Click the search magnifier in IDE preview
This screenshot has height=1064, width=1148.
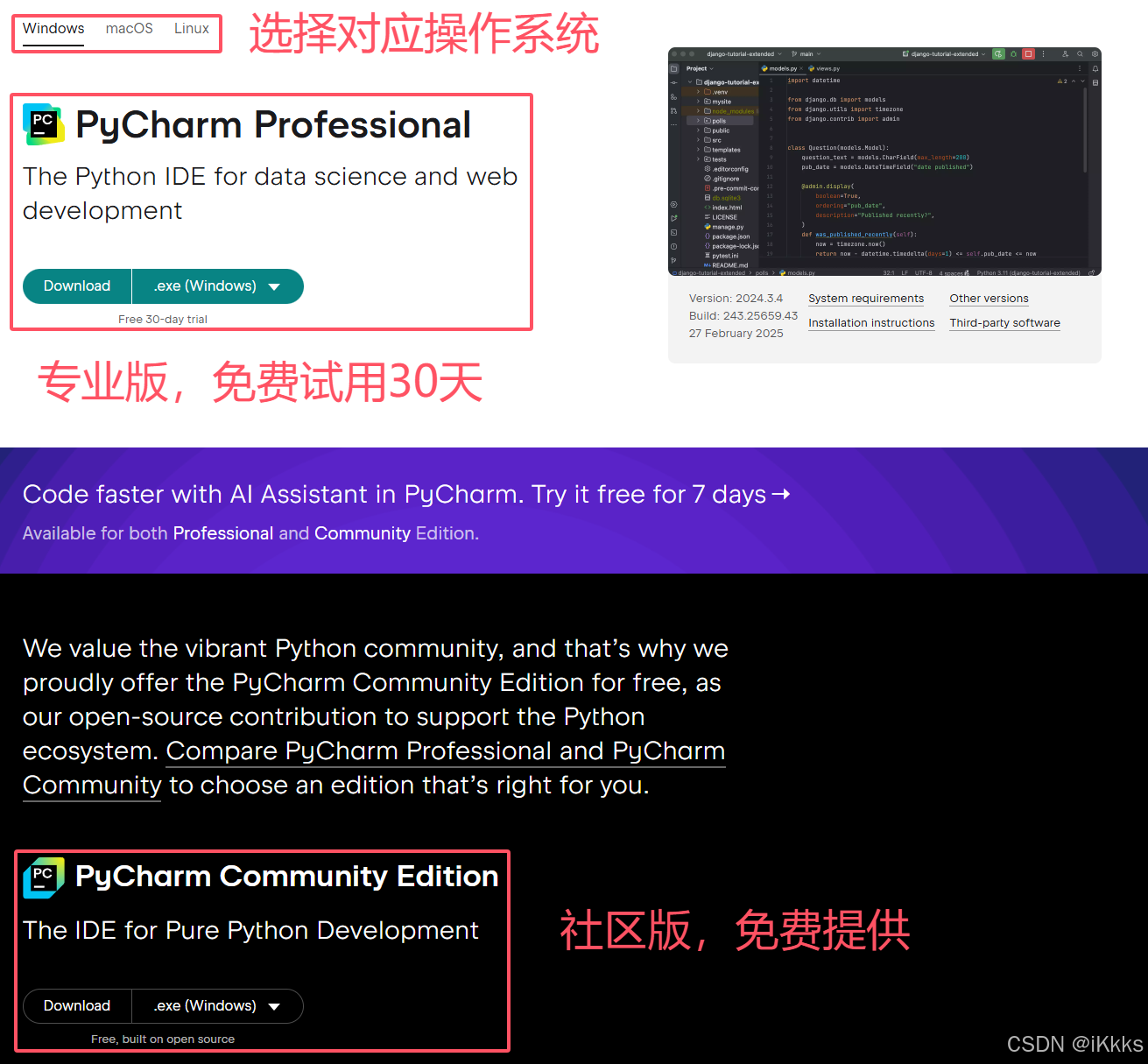[1080, 54]
